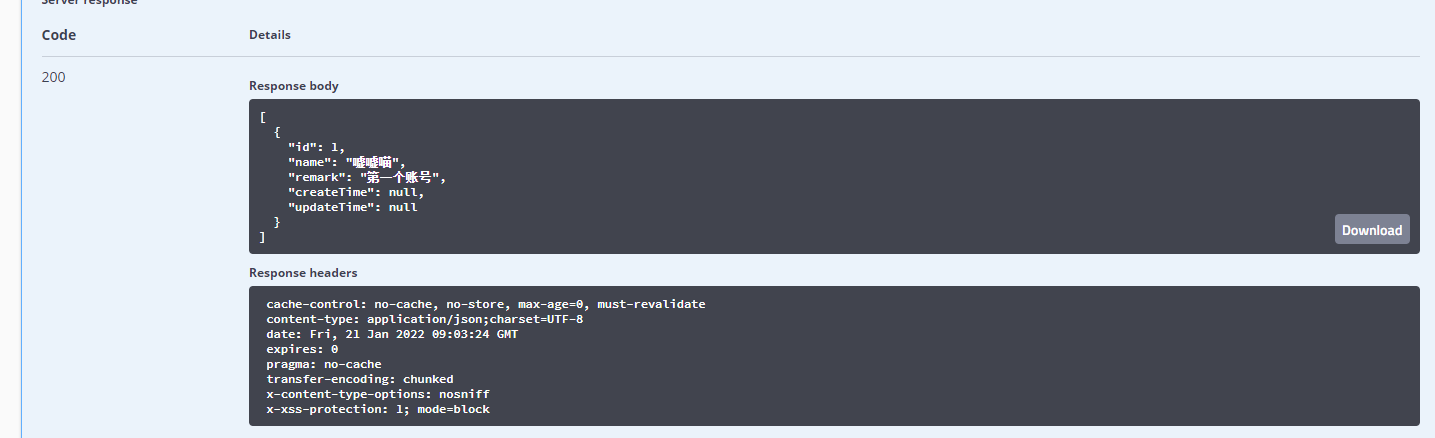This screenshot has height=438, width=1435.
Task: Click the Response body label
Action: click(294, 86)
